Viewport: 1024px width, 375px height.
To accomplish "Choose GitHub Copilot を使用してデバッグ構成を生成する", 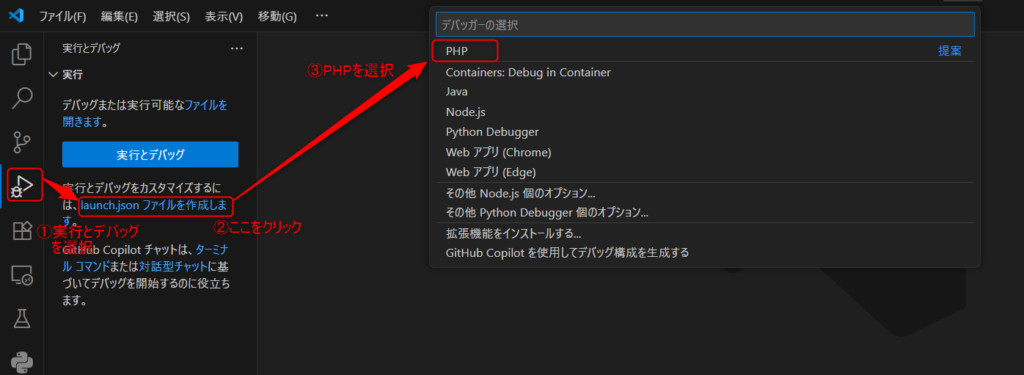I will click(705, 252).
